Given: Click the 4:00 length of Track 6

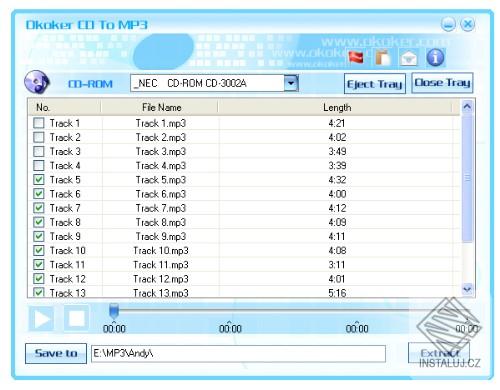Looking at the screenshot, I should 337,194.
